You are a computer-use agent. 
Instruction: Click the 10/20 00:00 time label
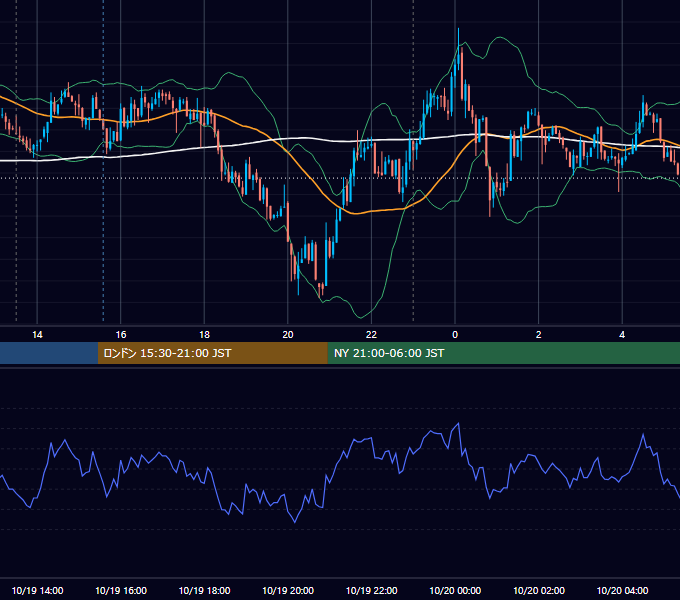(x=455, y=590)
